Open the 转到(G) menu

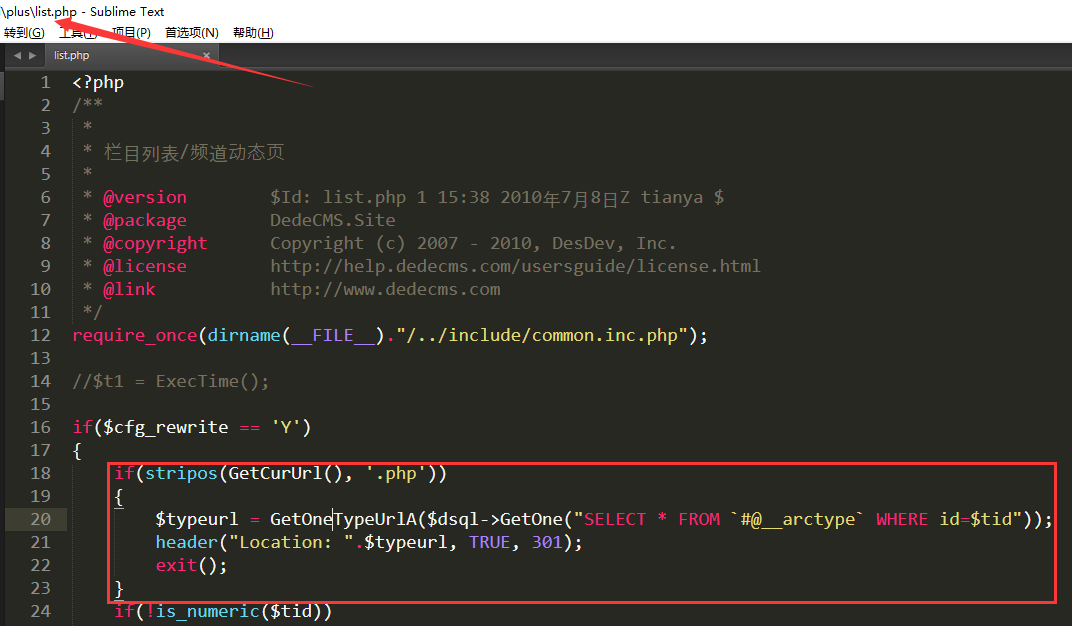(24, 33)
